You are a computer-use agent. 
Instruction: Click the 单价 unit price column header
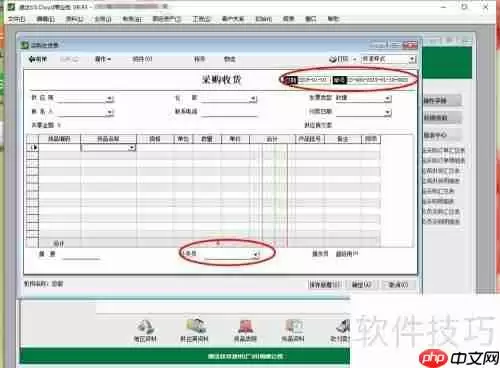[235, 139]
